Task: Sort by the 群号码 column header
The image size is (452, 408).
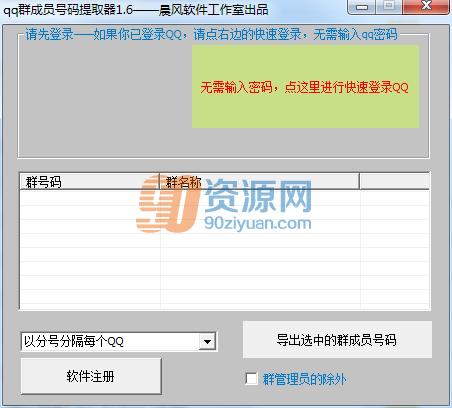Action: [x=89, y=182]
